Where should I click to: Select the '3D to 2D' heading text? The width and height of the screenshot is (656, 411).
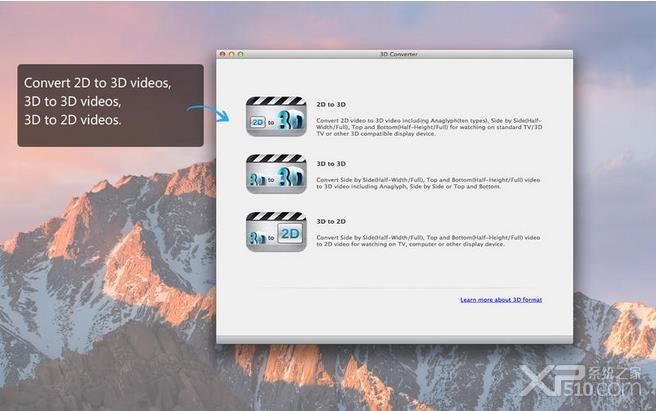(331, 221)
